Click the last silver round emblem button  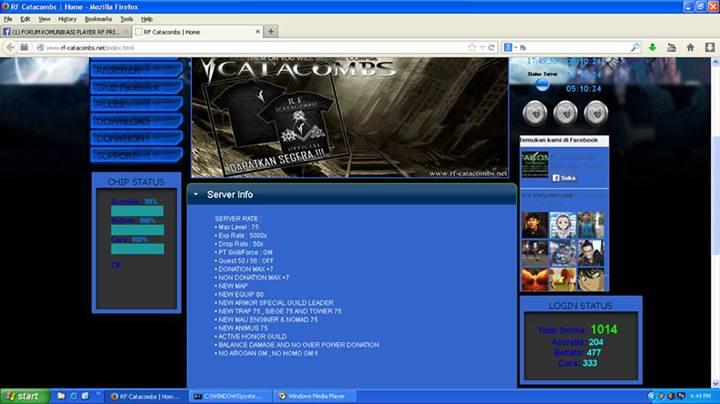[596, 113]
